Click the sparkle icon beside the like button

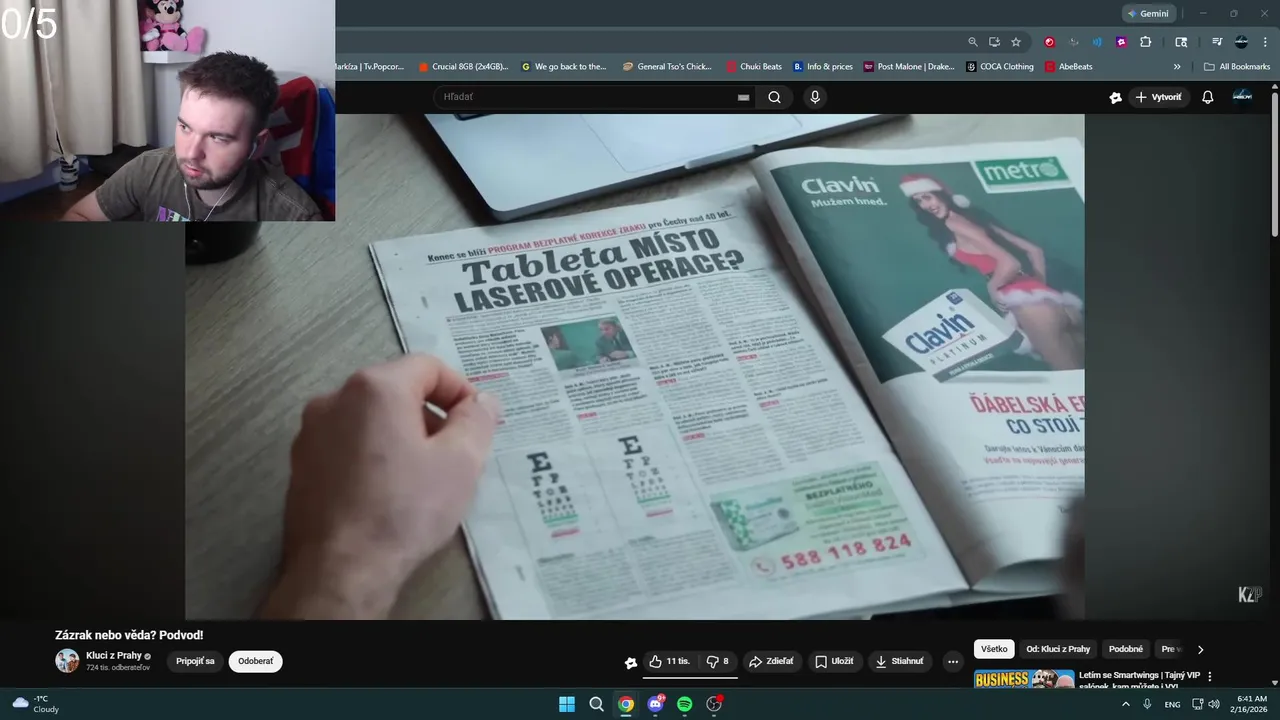click(630, 662)
